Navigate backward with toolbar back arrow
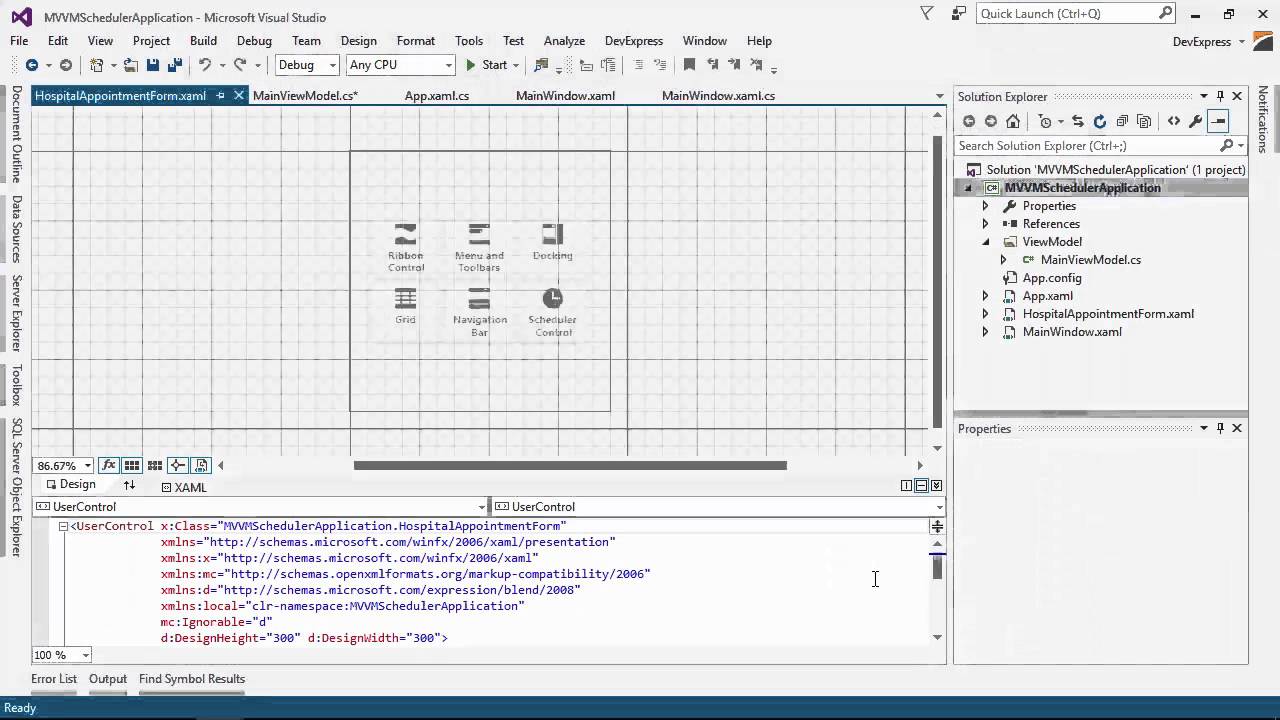Screen dimensions: 1280x720 click(x=32, y=65)
